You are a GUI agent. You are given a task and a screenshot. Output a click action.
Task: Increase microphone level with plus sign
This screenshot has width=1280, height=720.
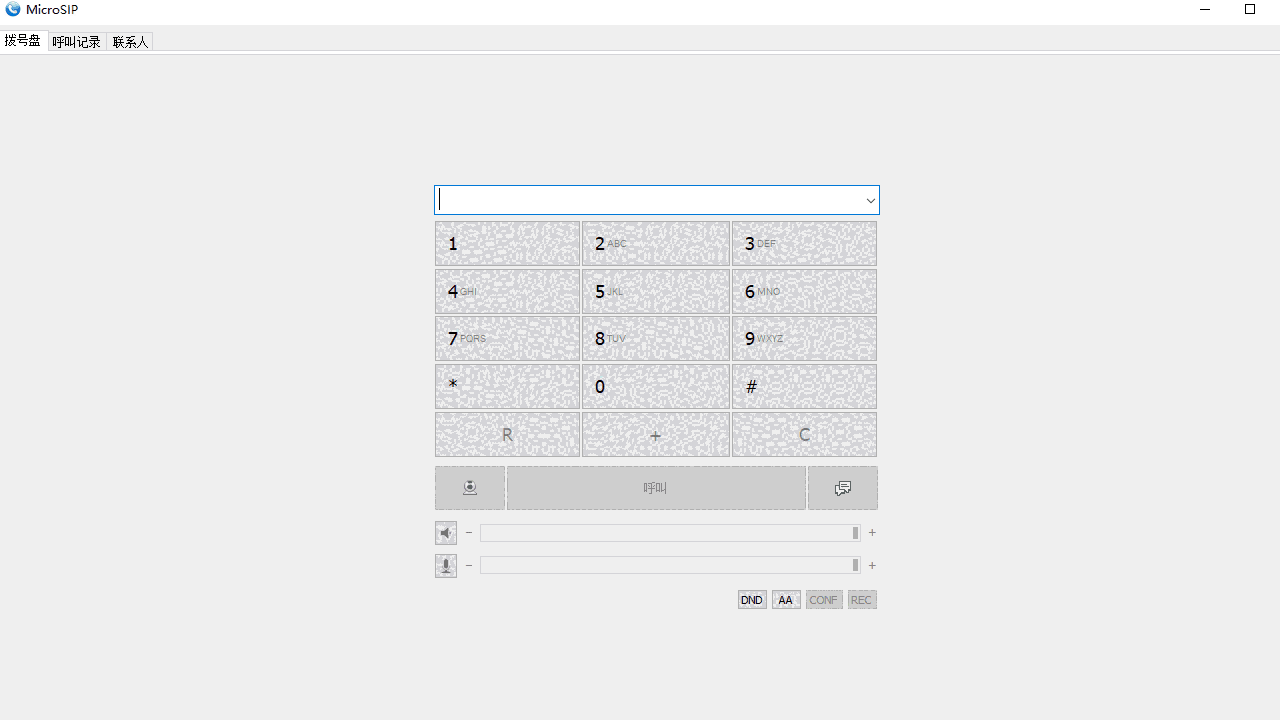point(872,566)
